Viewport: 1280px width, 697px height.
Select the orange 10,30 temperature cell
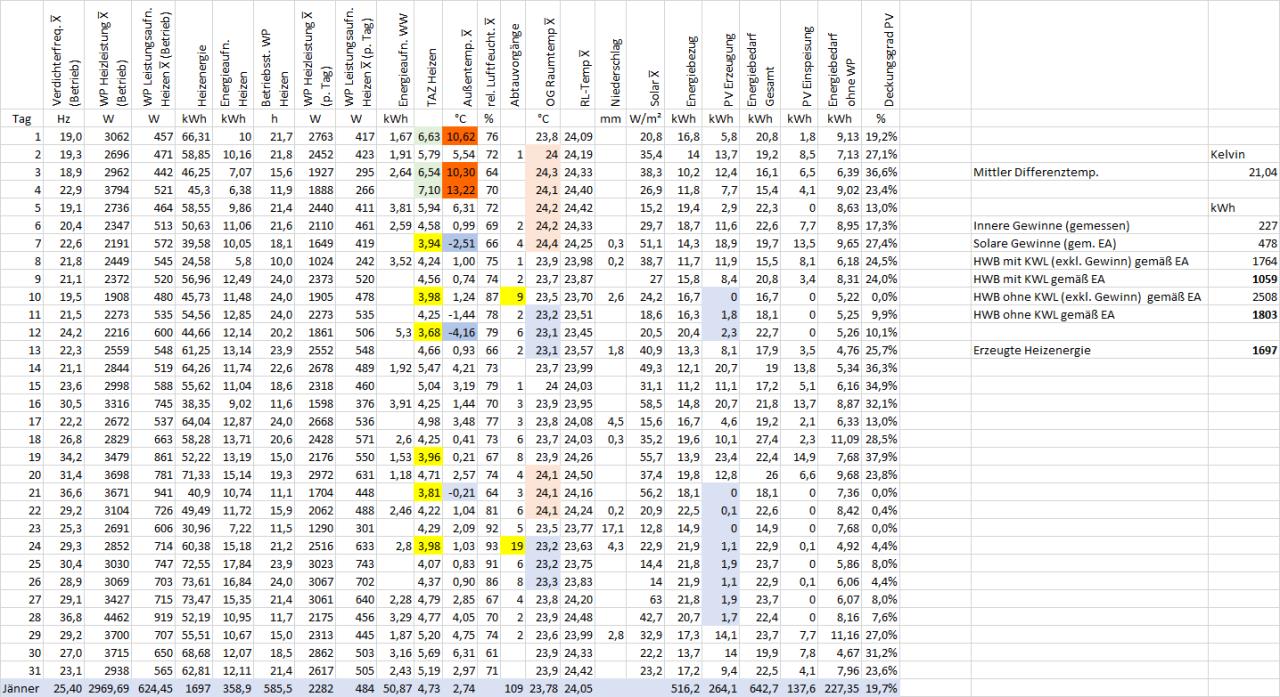pos(459,172)
